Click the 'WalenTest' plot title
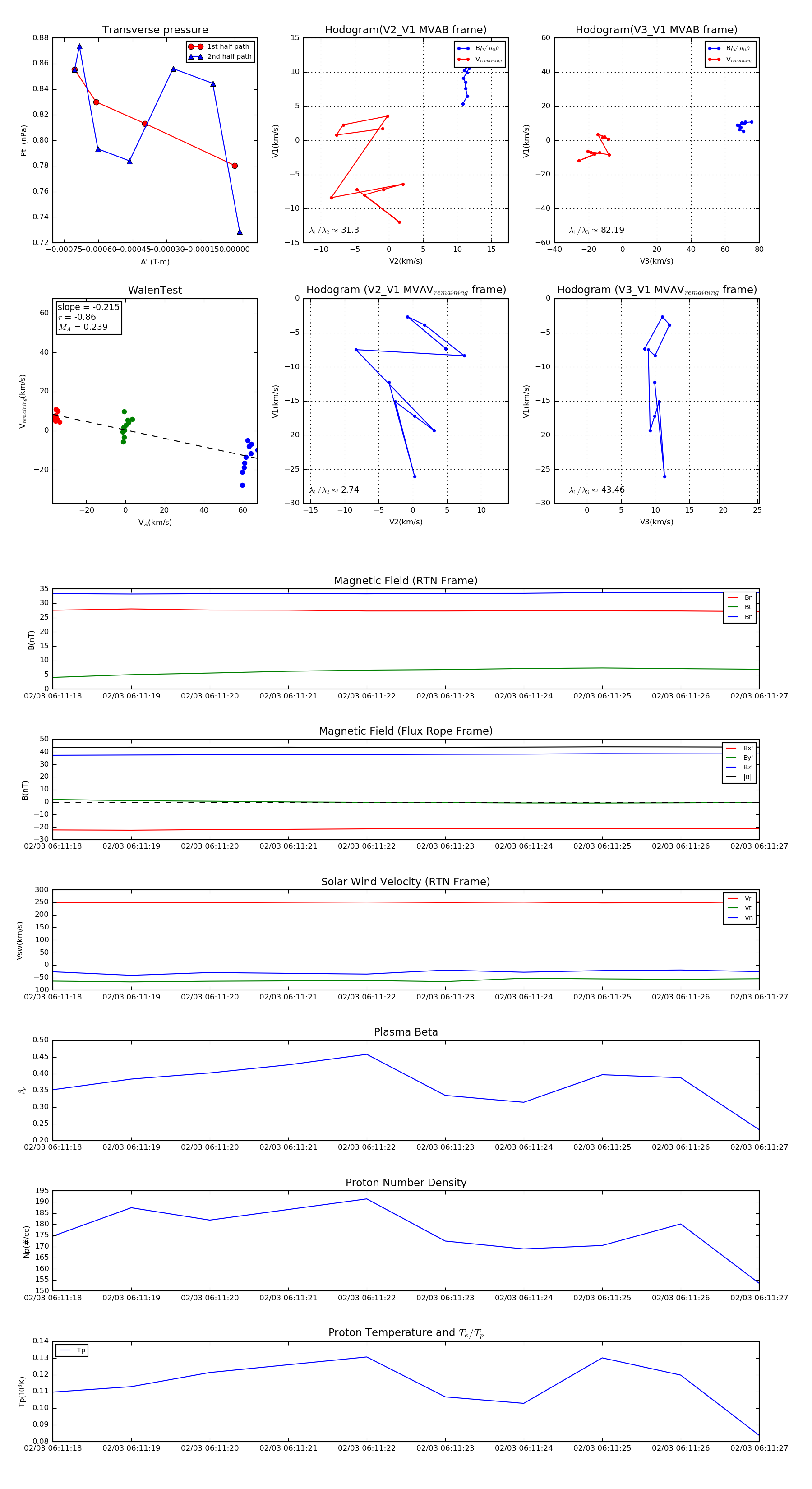This screenshot has height=1489, width=812. pos(155,290)
